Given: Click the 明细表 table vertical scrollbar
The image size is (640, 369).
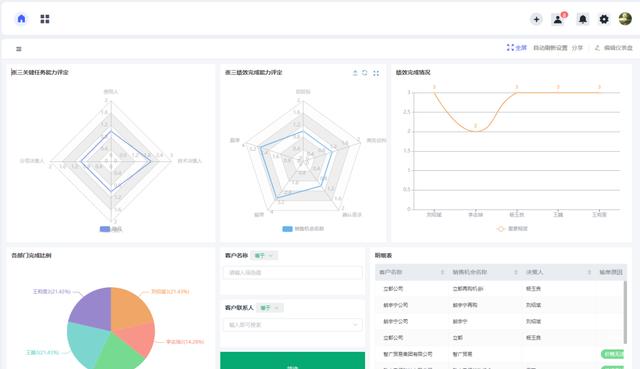Looking at the screenshot, I should [x=625, y=312].
